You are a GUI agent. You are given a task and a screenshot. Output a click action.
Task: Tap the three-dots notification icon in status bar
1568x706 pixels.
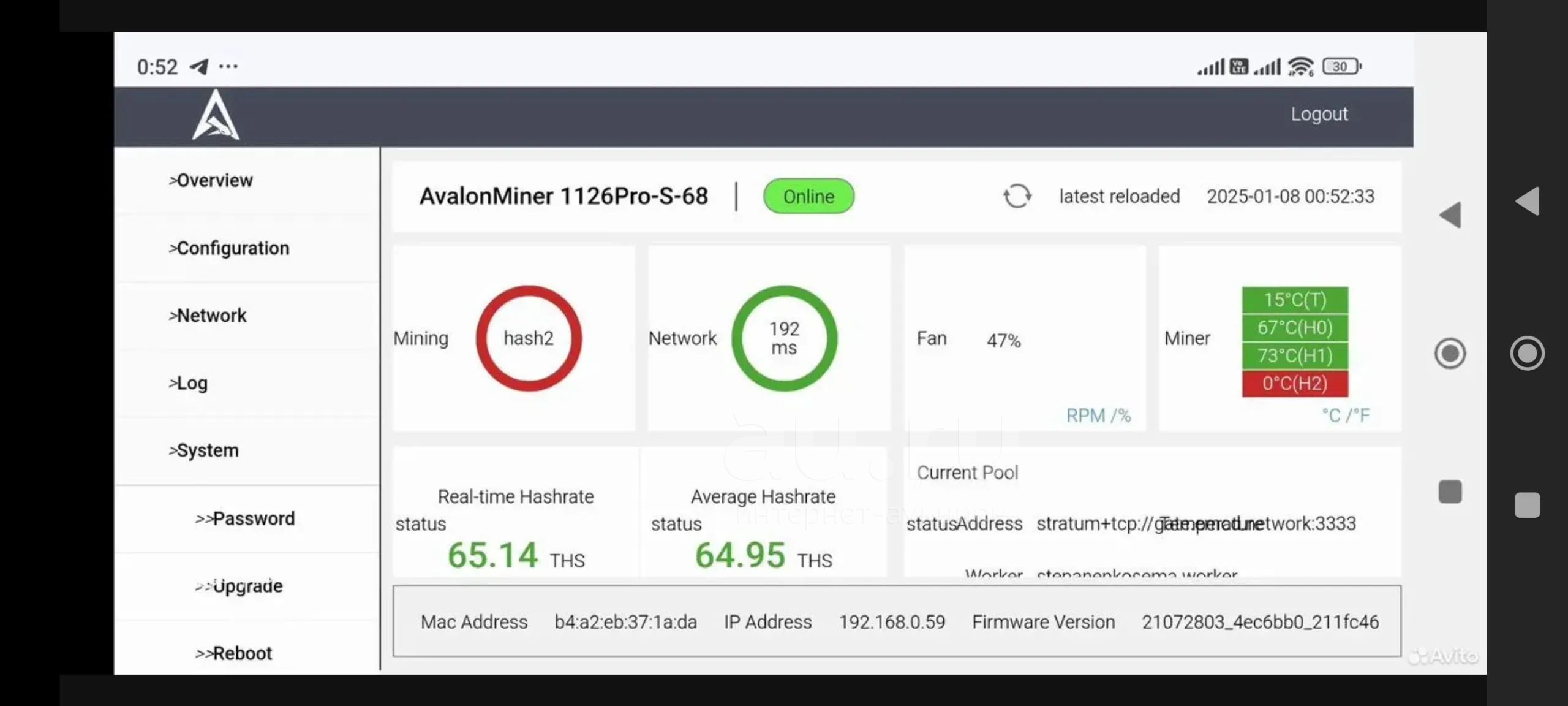pos(228,66)
